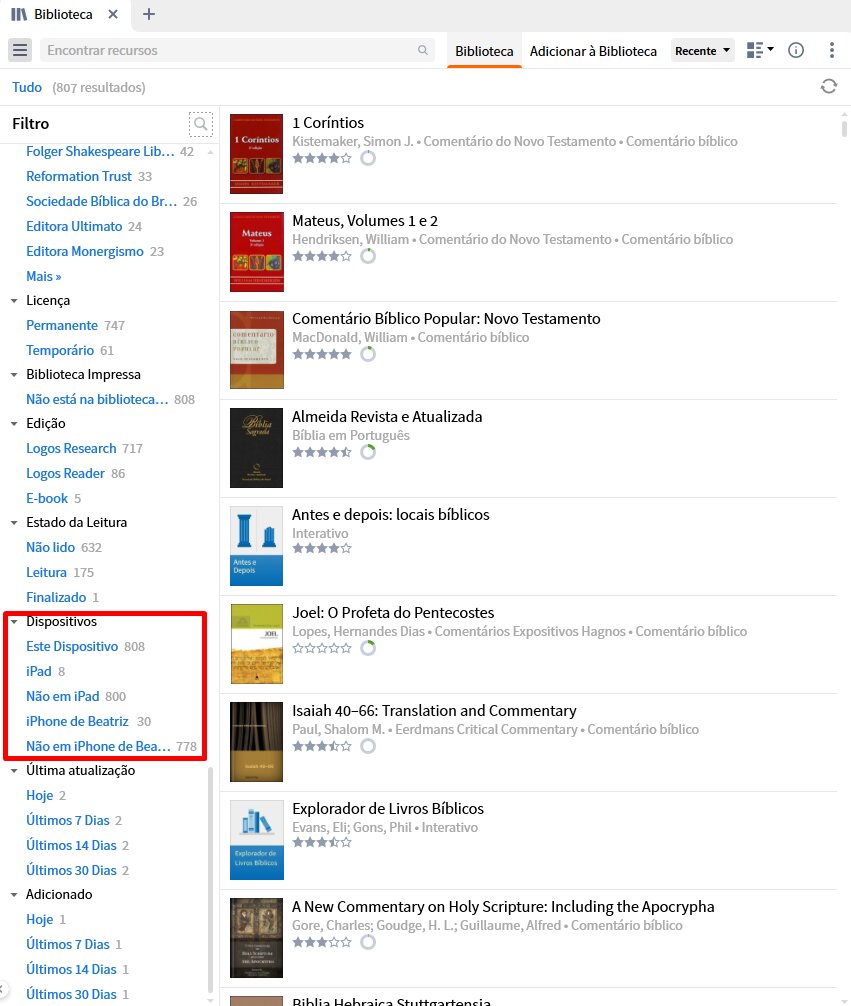
Task: Filter by Temporário license
Action: point(60,350)
